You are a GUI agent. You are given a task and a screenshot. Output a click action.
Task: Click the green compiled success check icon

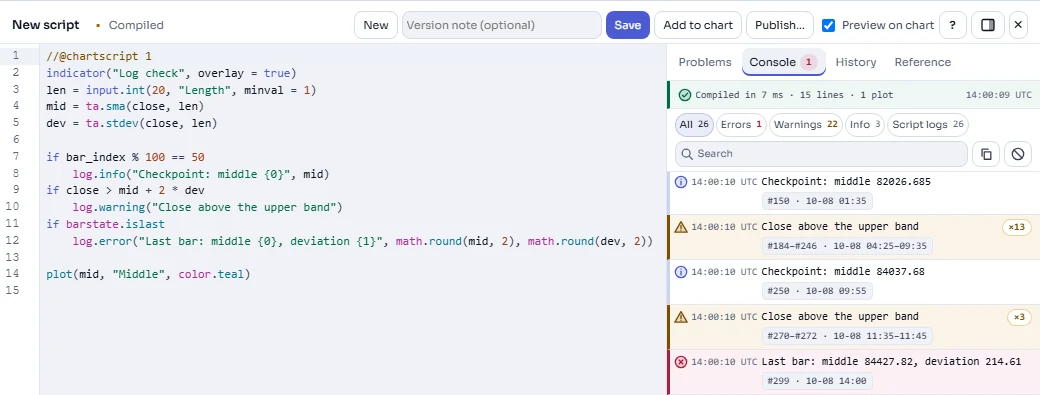click(685, 95)
